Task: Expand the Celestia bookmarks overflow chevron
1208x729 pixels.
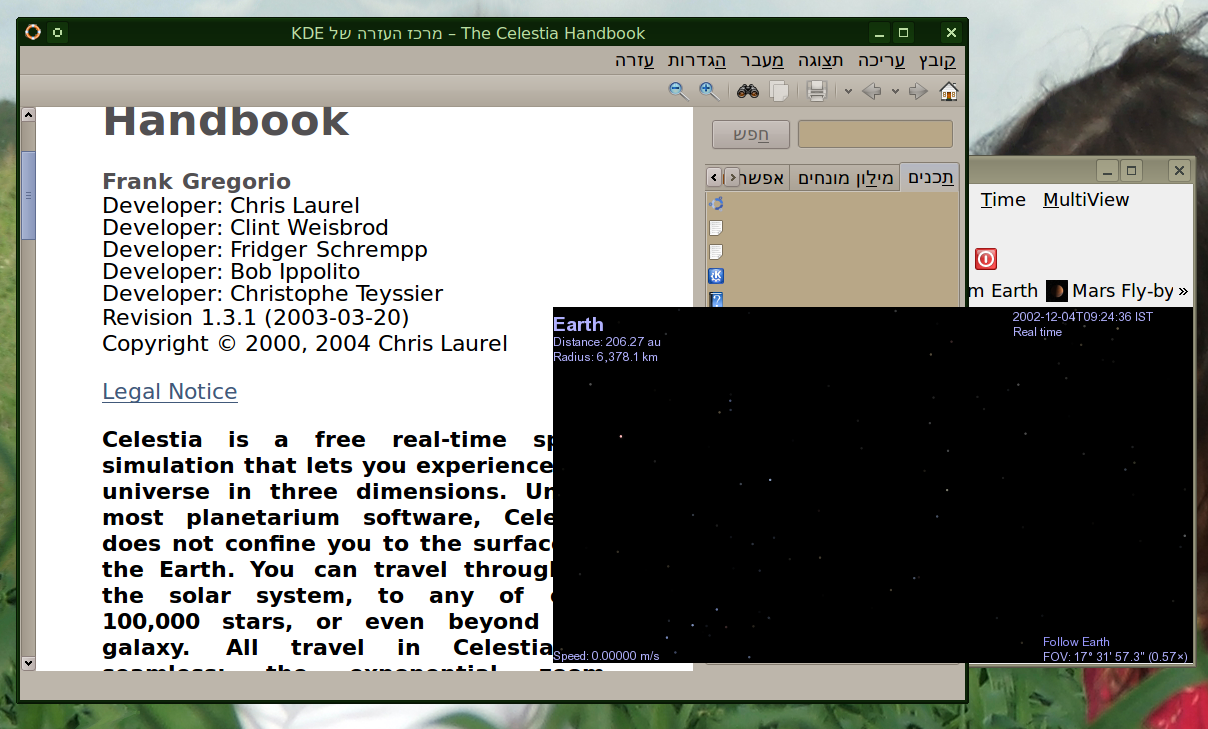Action: (x=1183, y=291)
